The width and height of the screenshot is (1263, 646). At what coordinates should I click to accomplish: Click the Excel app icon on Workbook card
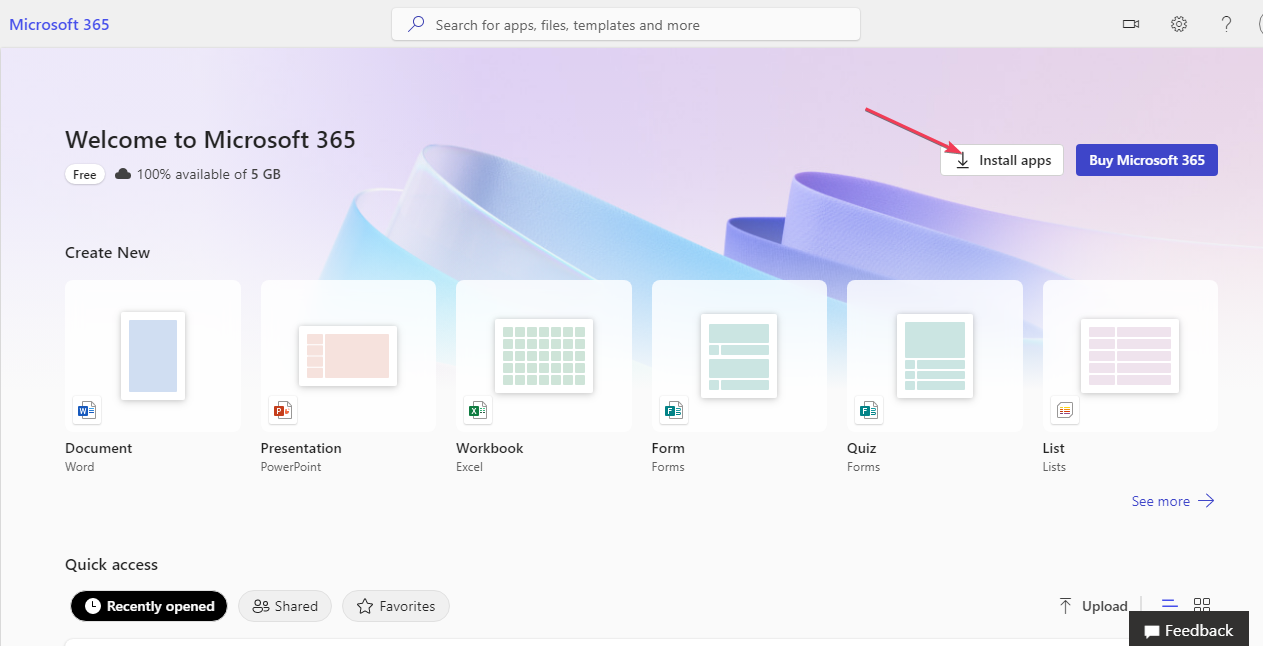pos(478,410)
